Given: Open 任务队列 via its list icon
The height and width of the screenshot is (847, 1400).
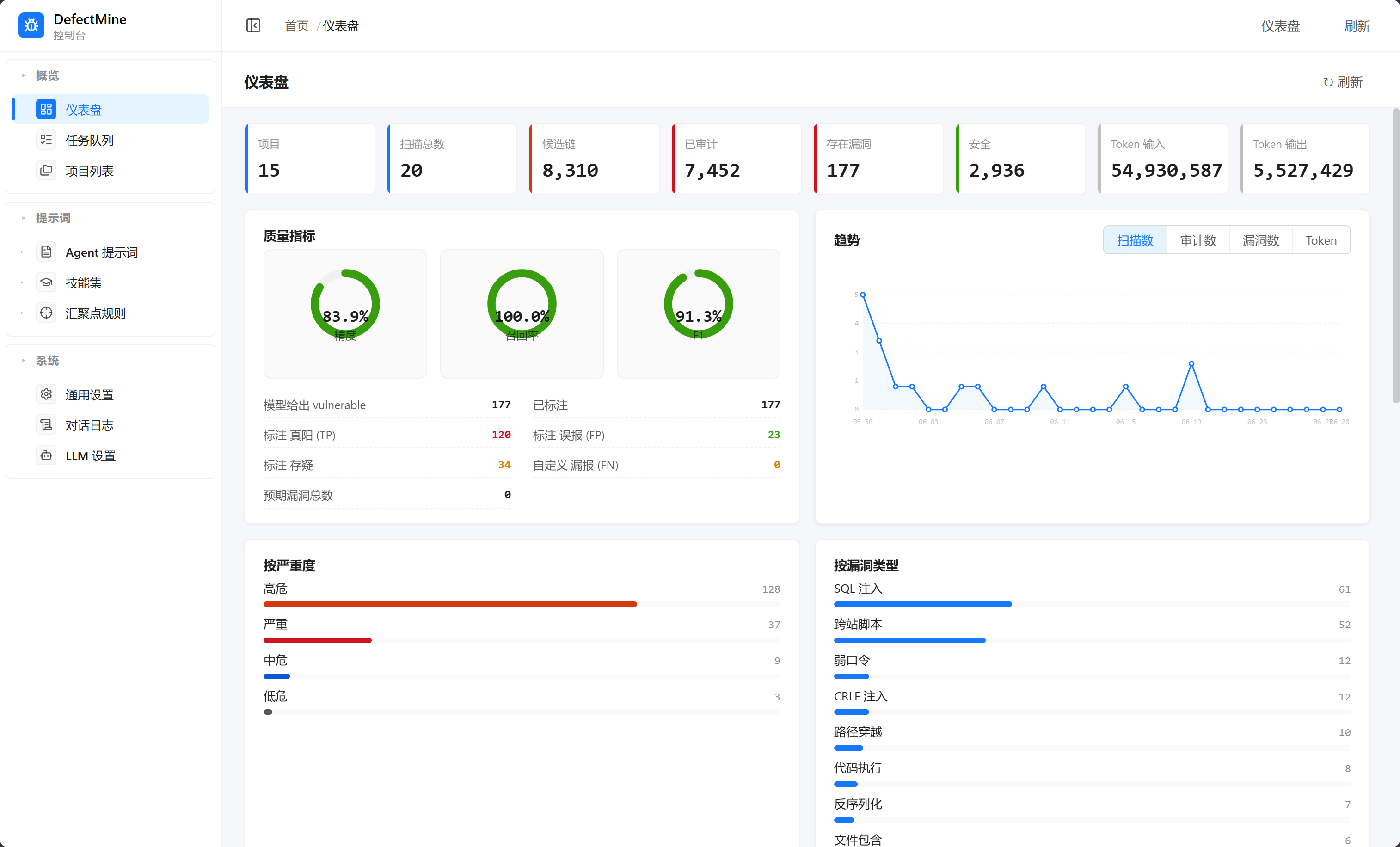Looking at the screenshot, I should [x=46, y=140].
